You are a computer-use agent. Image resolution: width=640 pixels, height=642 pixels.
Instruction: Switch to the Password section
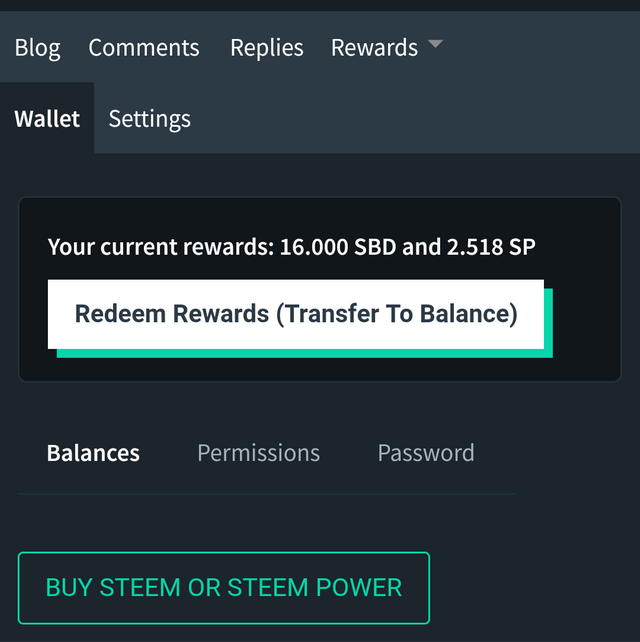tap(425, 453)
